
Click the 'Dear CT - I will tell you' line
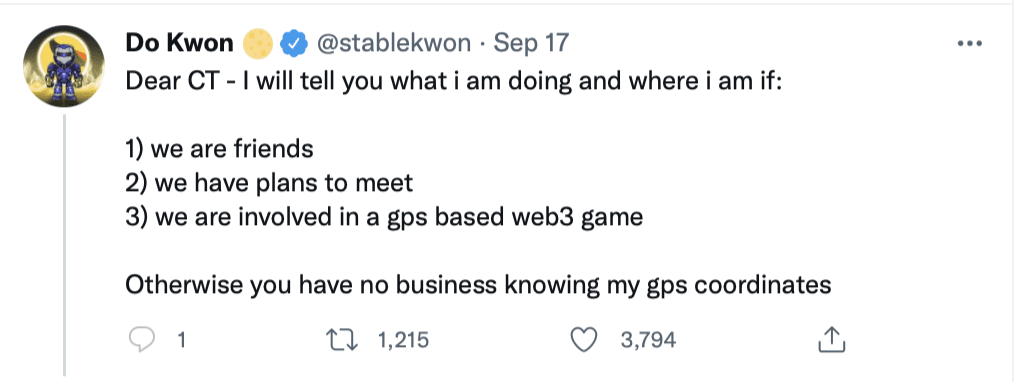click(x=453, y=82)
